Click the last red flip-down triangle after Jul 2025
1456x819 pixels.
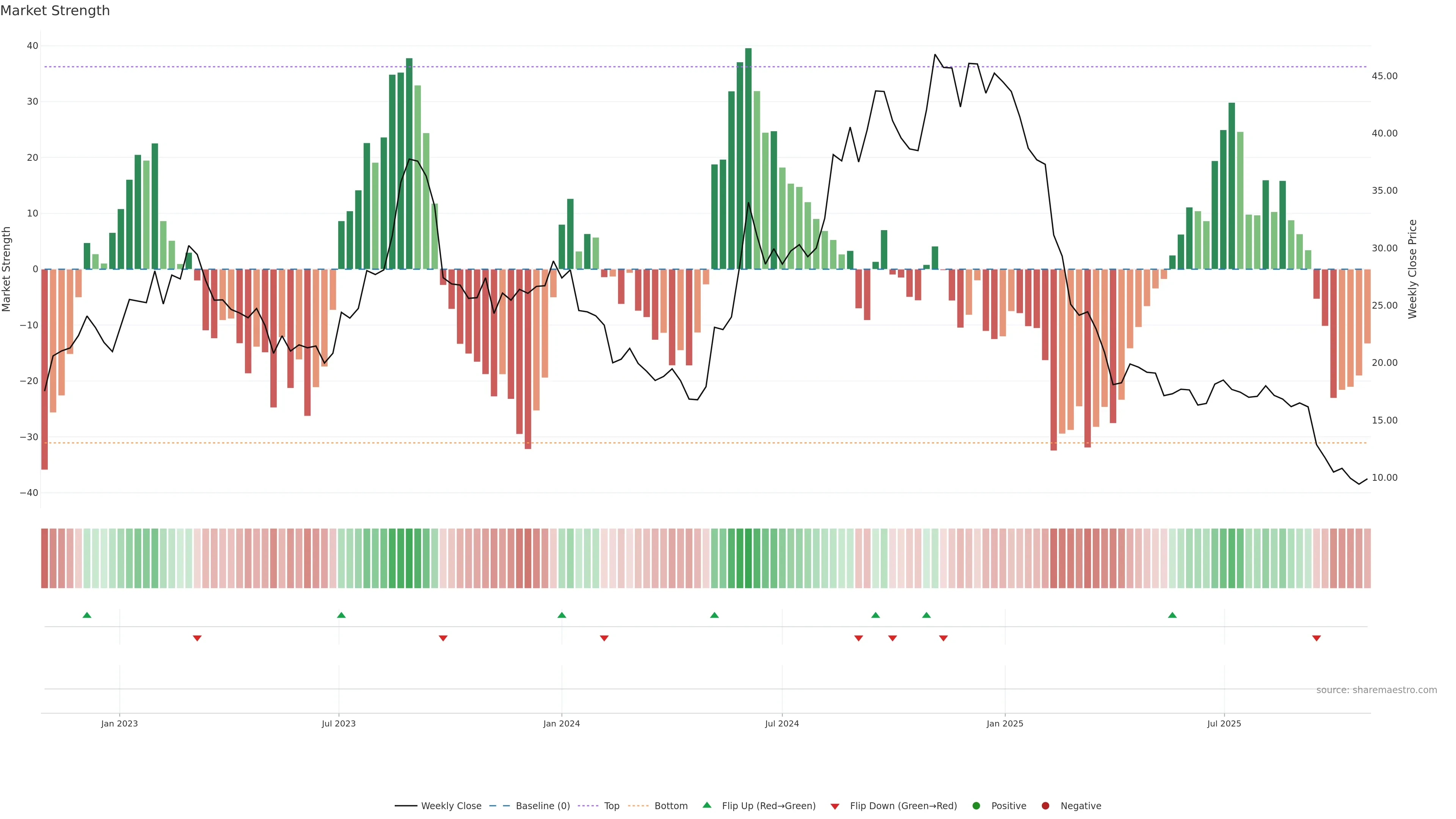(x=1316, y=638)
